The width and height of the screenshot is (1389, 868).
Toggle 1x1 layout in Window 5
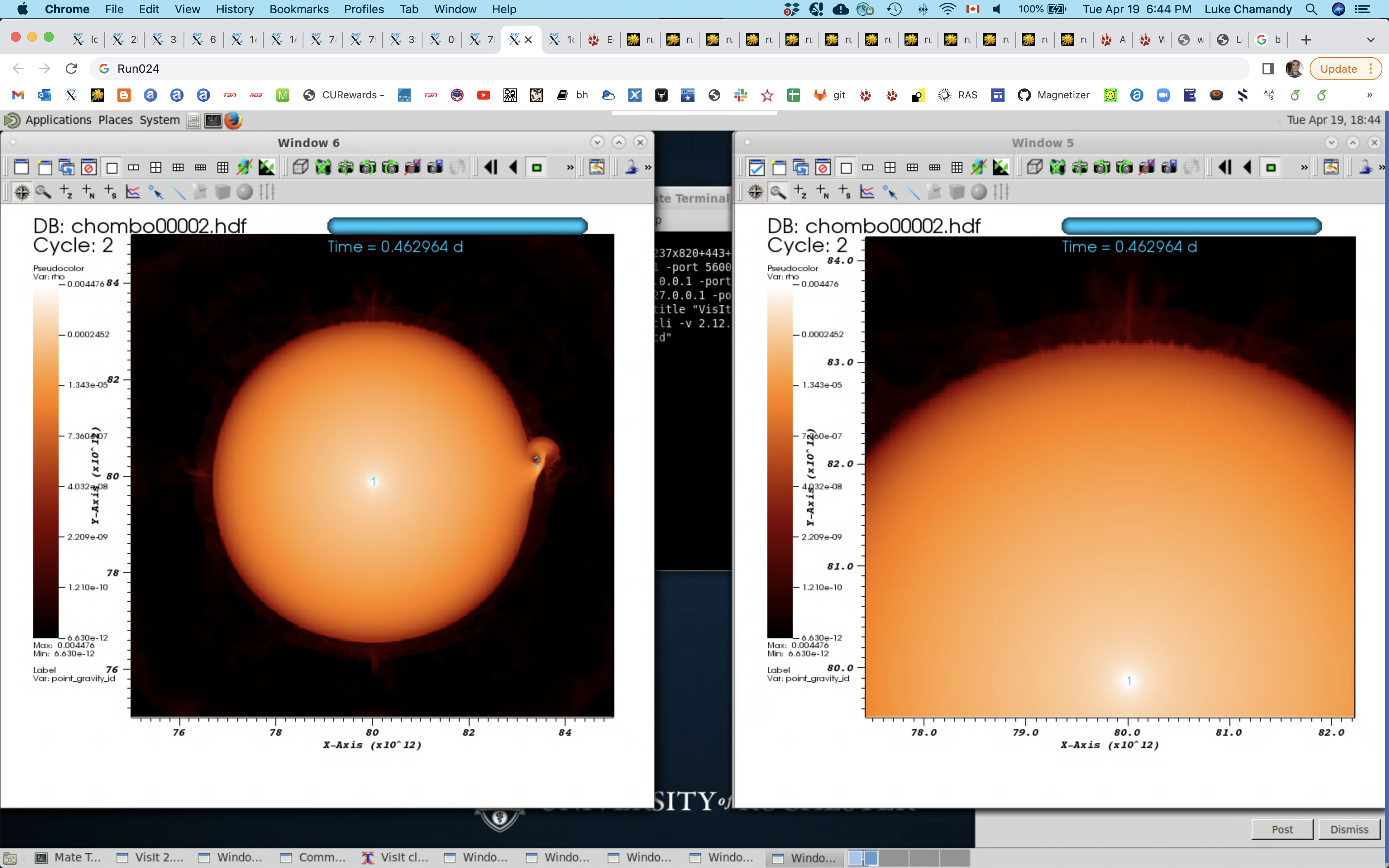pyautogui.click(x=845, y=167)
